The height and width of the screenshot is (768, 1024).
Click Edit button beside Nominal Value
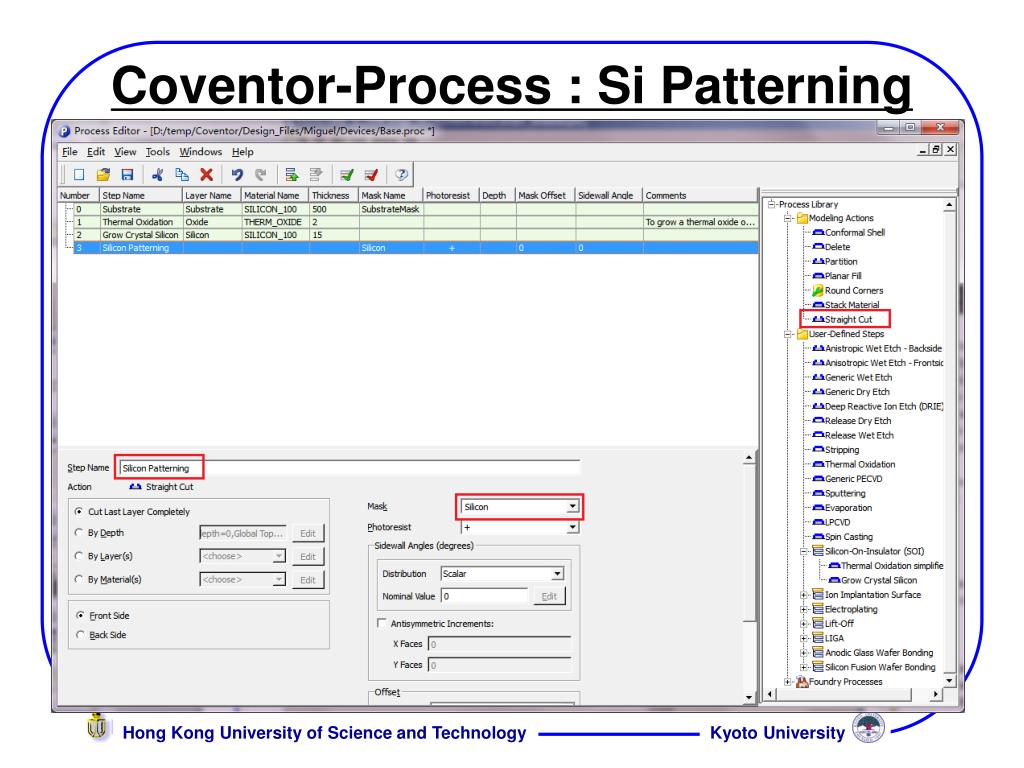(549, 596)
